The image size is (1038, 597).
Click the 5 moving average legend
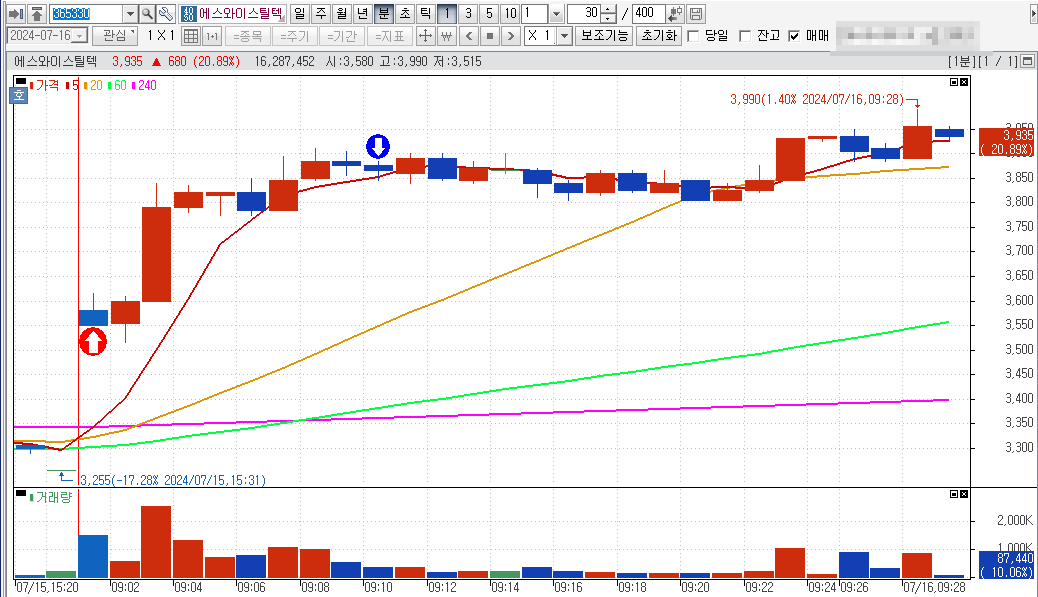[73, 85]
